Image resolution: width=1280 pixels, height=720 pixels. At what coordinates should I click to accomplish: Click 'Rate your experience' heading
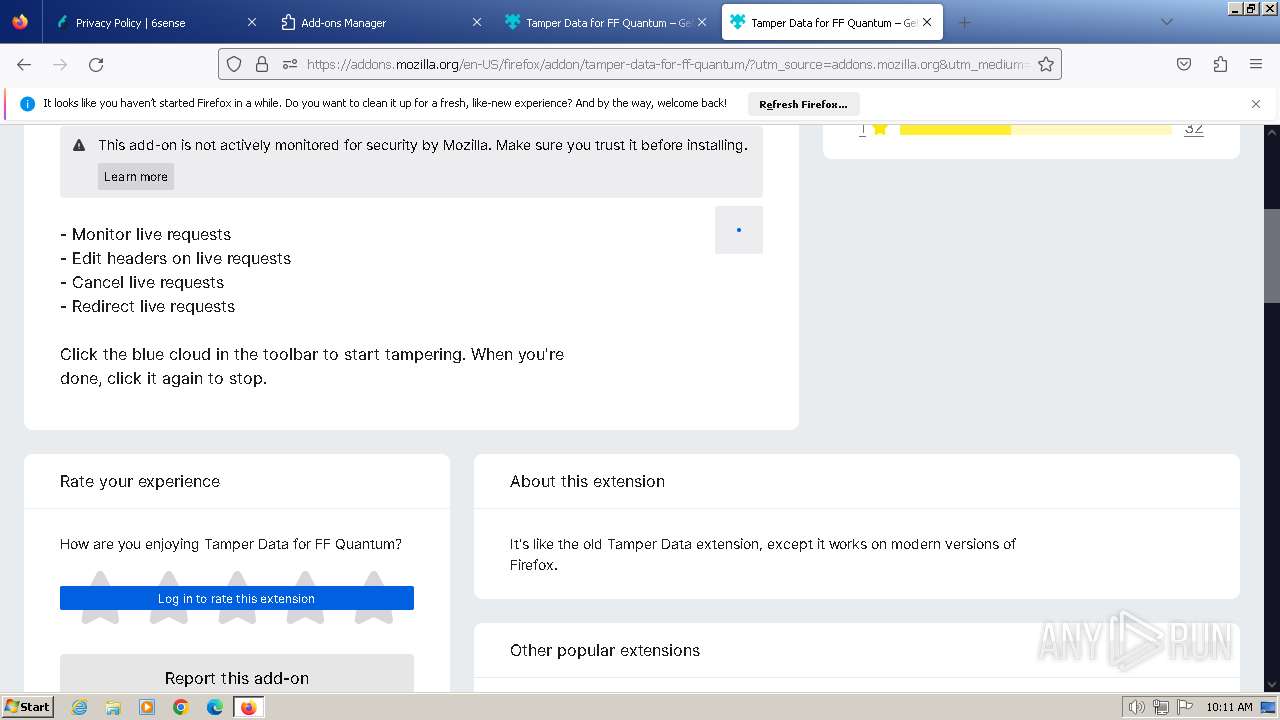click(140, 481)
